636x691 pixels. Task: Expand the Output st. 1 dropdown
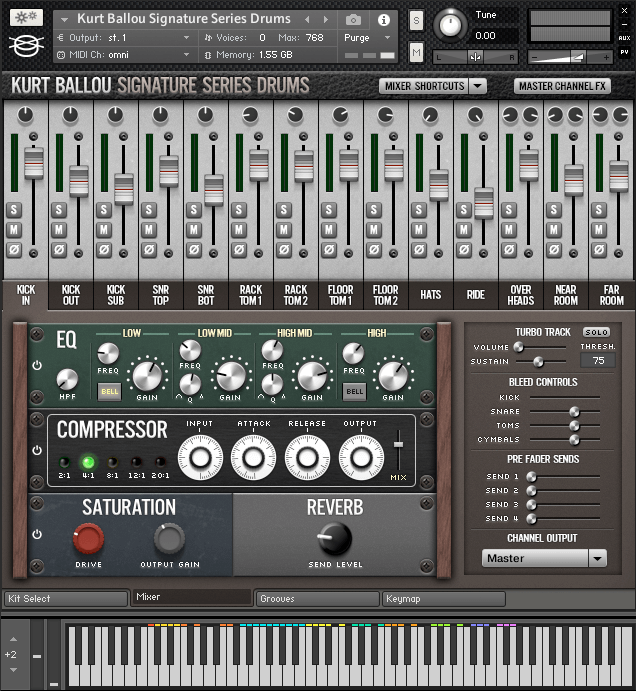pyautogui.click(x=186, y=38)
